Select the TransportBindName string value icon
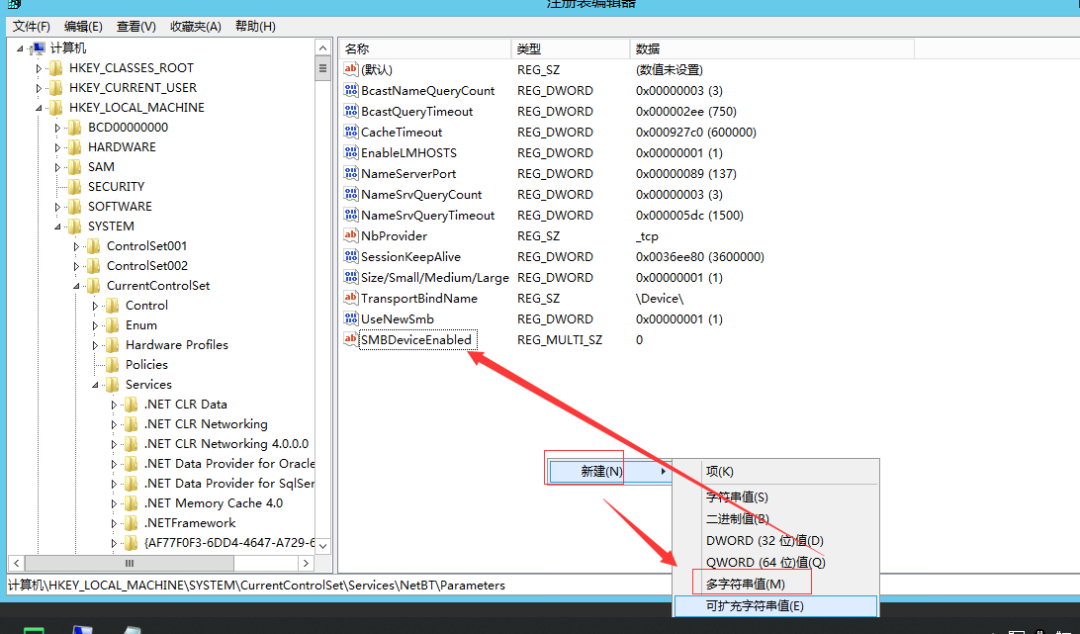The width and height of the screenshot is (1080, 634). pyautogui.click(x=351, y=298)
